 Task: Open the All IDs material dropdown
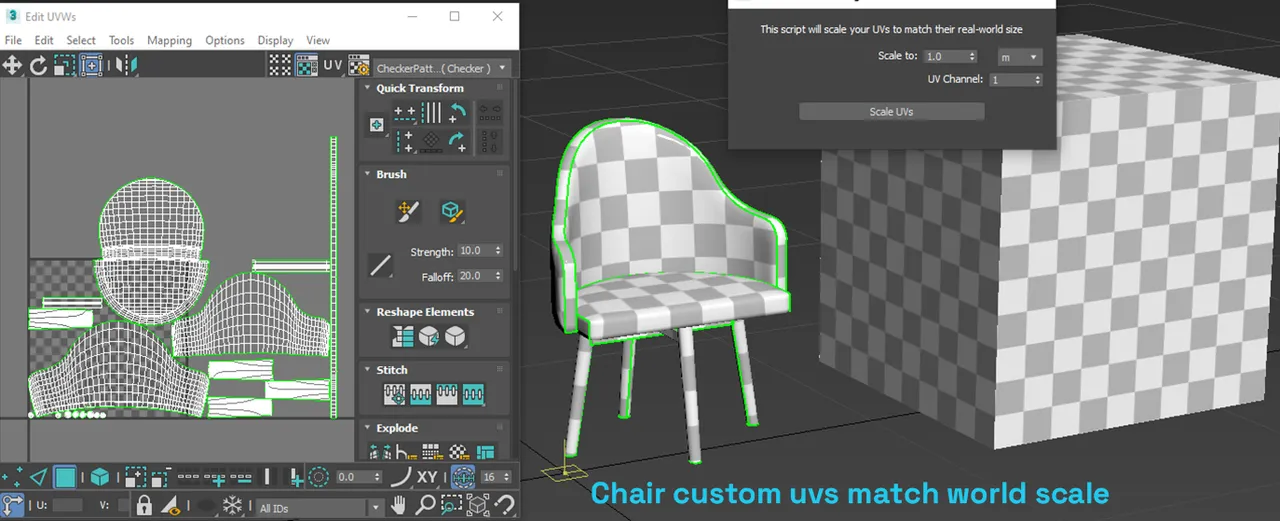point(320,508)
